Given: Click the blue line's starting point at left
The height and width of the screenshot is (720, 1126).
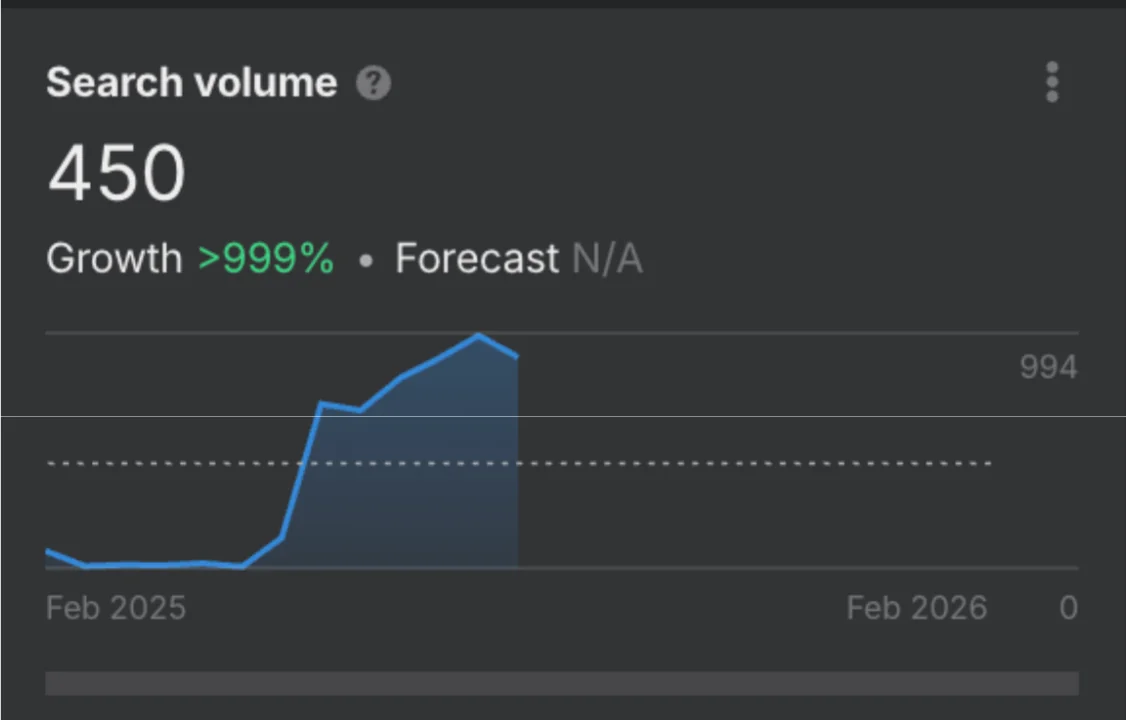Looking at the screenshot, I should coord(48,551).
